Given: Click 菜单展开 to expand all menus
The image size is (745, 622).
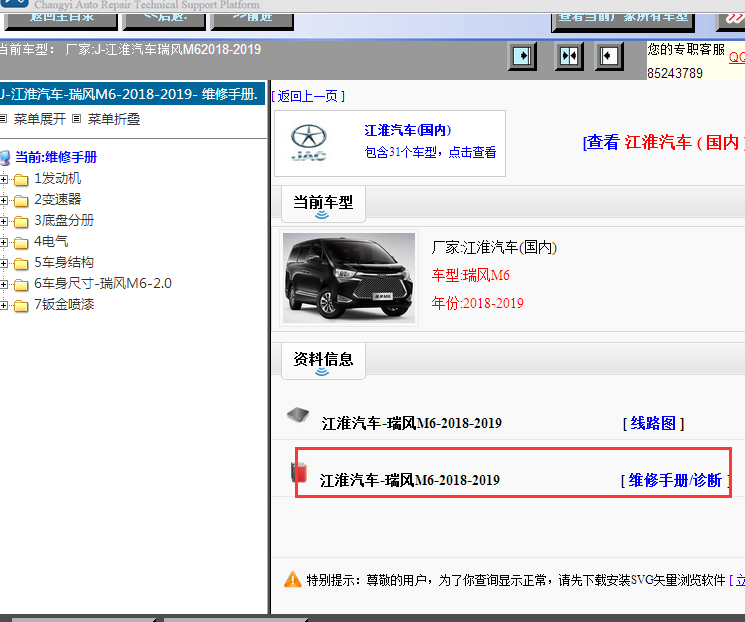Looking at the screenshot, I should [40, 119].
